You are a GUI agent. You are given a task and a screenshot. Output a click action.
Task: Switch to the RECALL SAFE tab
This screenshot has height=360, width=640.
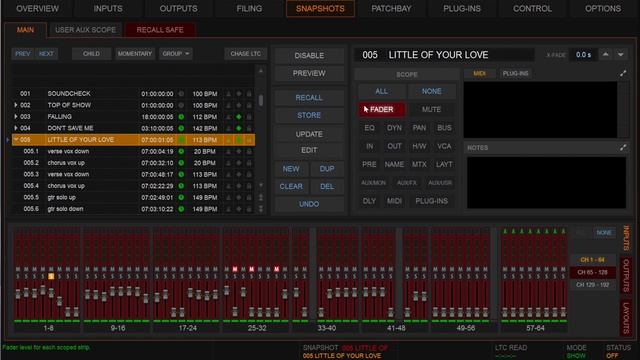point(160,30)
